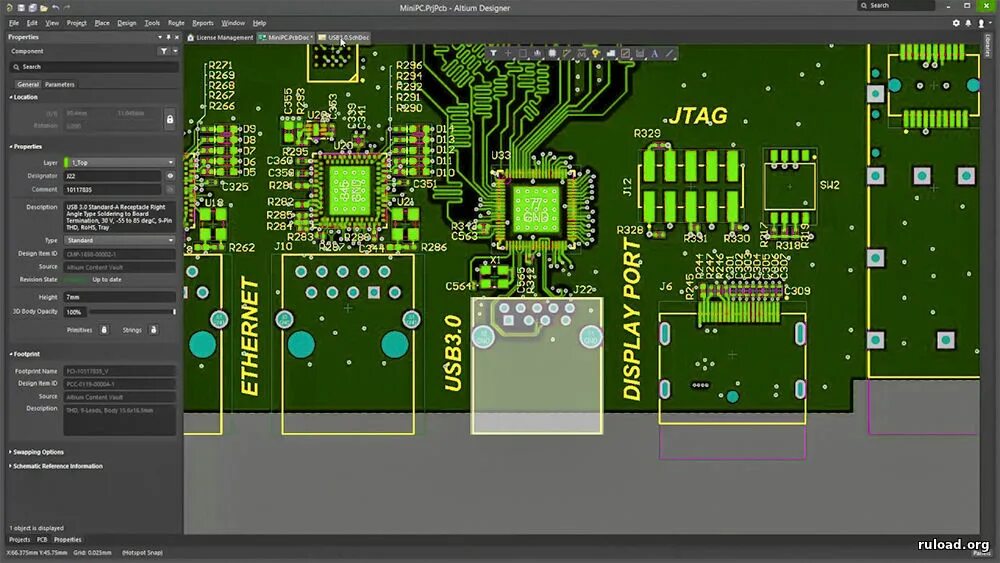Click the Designator field containing J22
This screenshot has width=1000, height=563.
pyautogui.click(x=112, y=176)
